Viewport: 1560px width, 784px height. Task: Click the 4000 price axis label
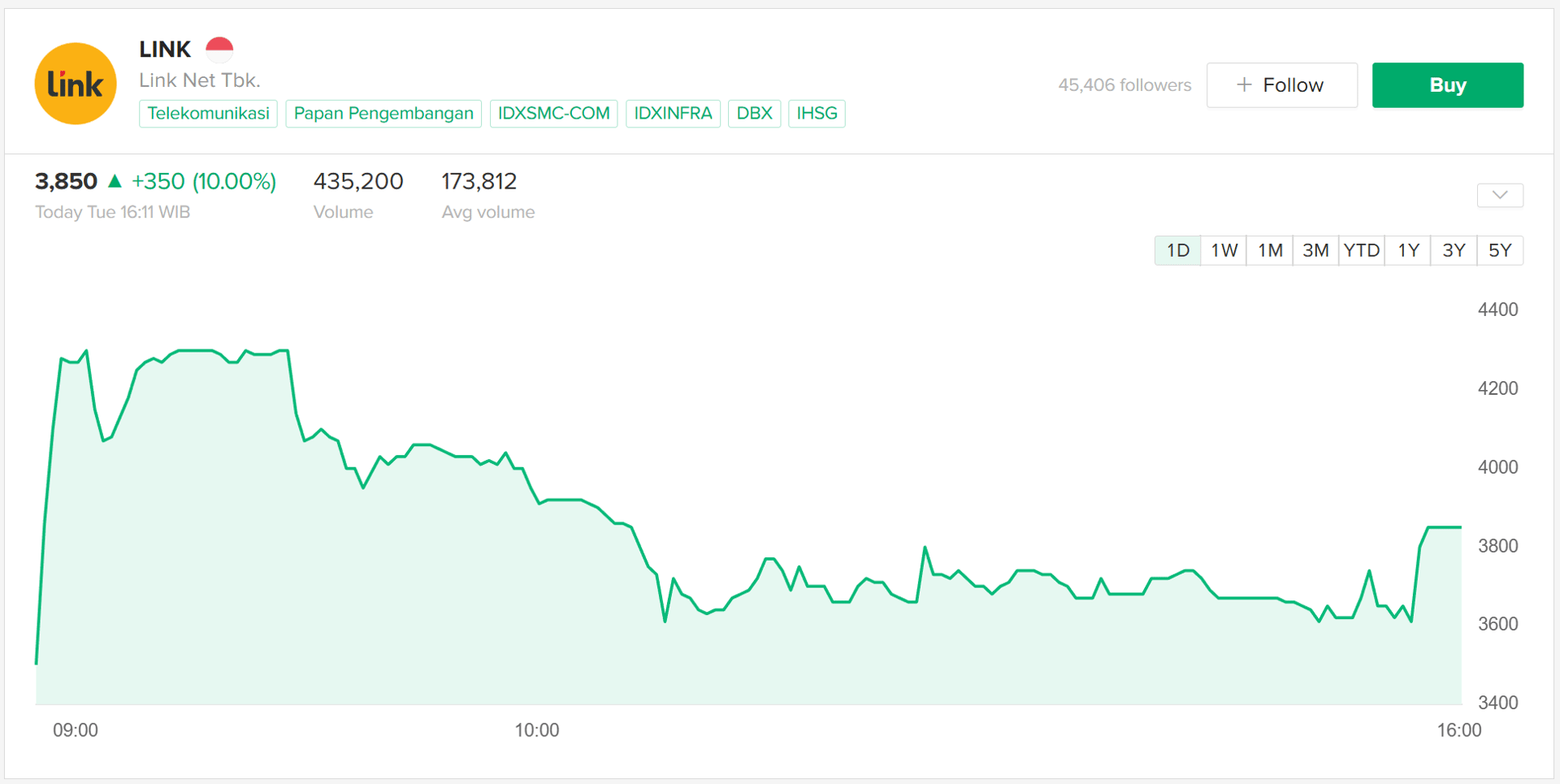(1498, 467)
